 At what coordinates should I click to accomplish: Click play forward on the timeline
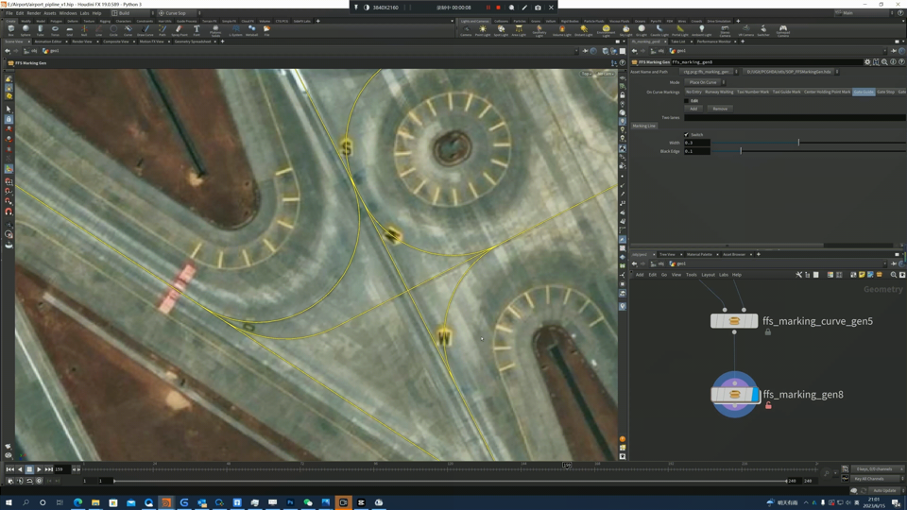click(39, 469)
